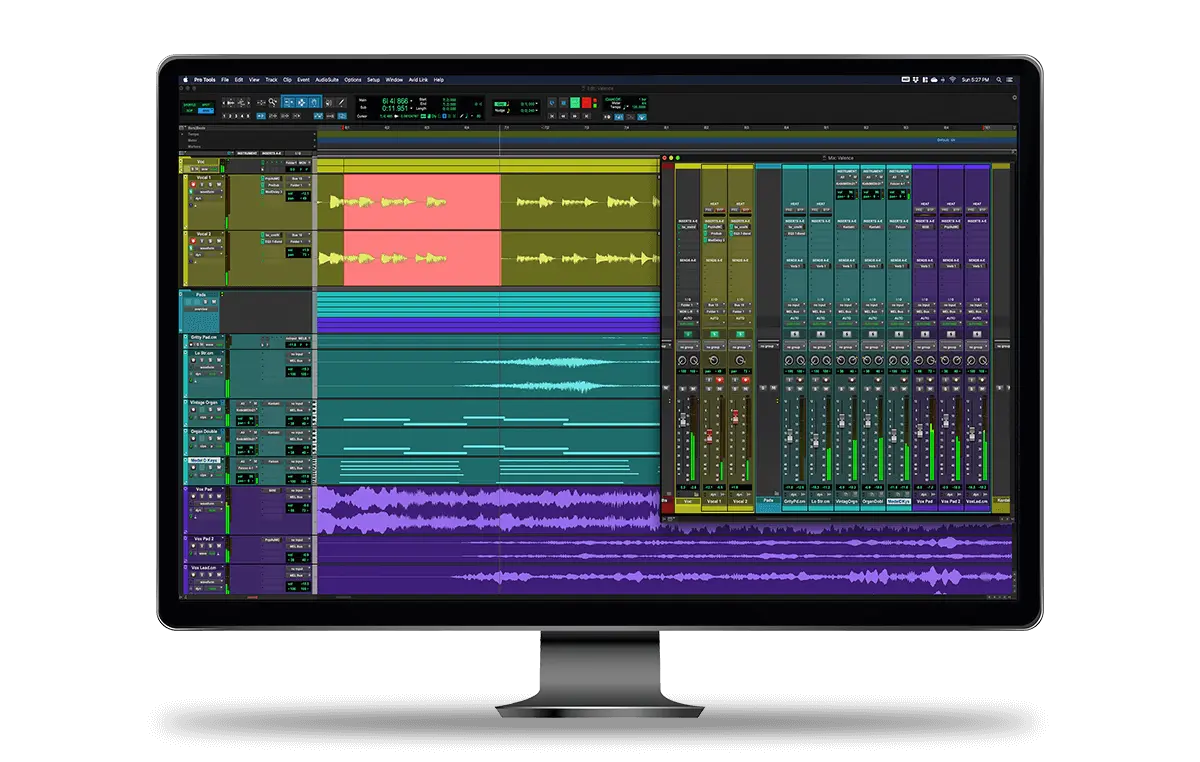This screenshot has width=1200, height=762.
Task: Solo the Vocal 2 track
Action: 210,241
